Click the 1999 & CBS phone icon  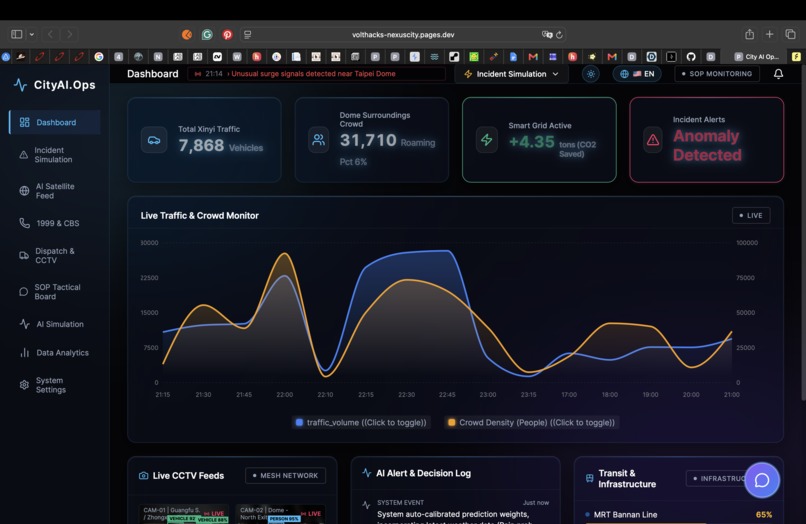(24, 223)
